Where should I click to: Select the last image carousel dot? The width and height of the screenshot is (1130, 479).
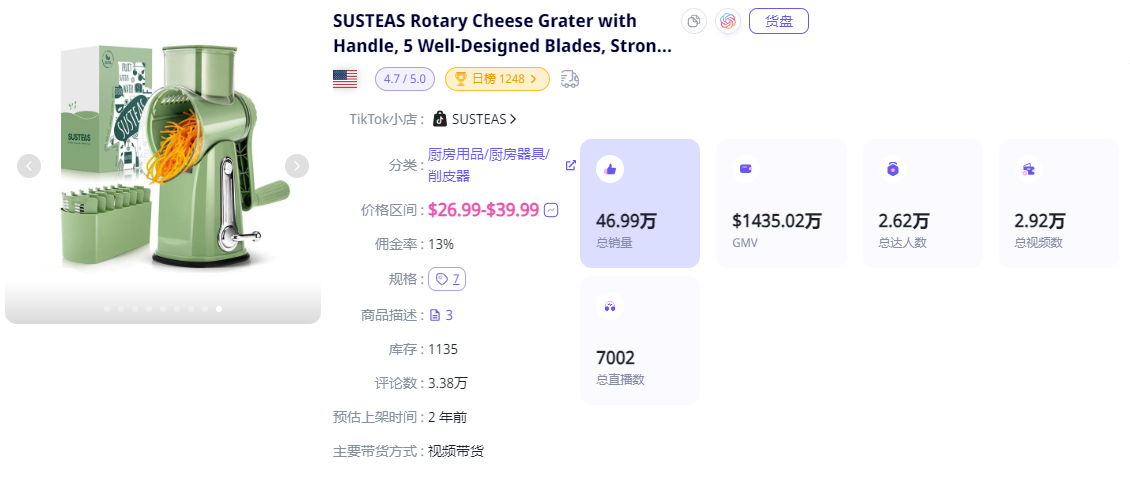click(219, 309)
